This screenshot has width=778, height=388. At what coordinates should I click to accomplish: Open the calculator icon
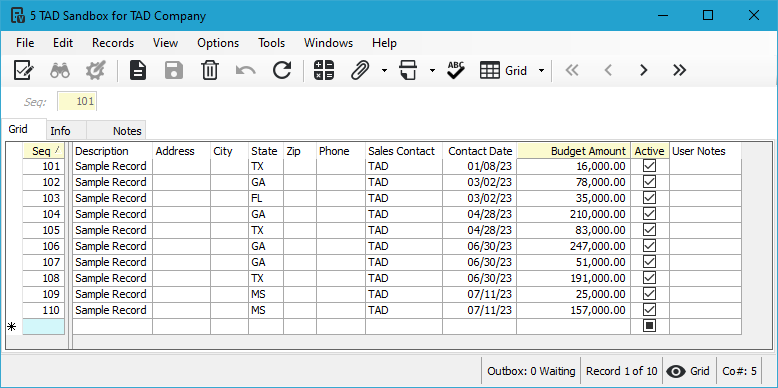[x=324, y=70]
